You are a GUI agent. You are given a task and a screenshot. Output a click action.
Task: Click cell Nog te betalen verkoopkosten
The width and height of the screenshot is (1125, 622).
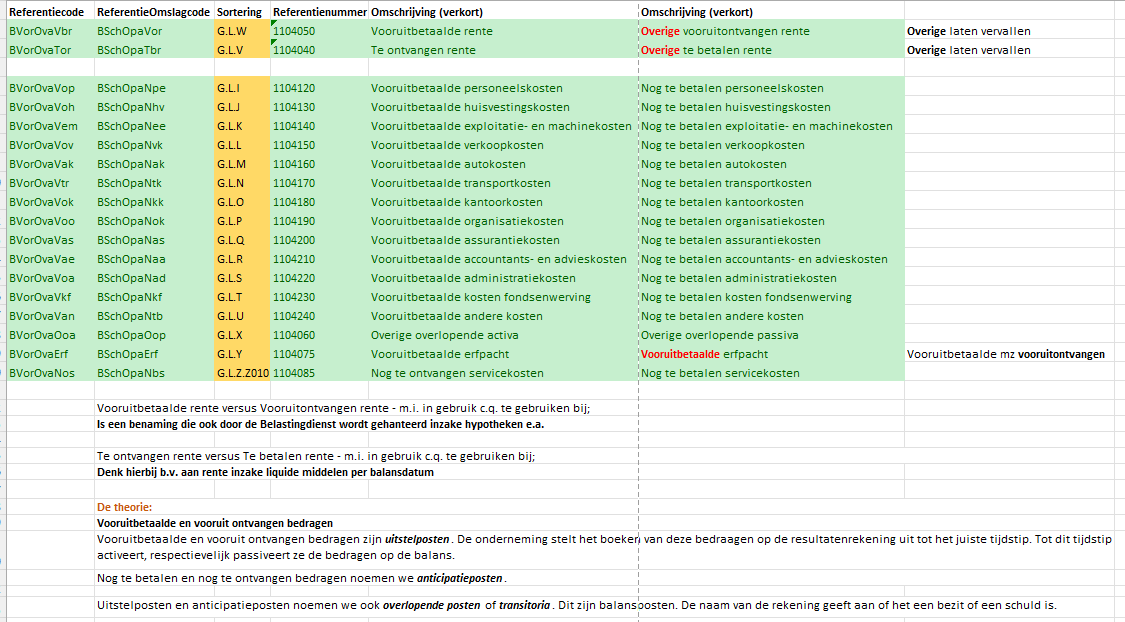click(x=771, y=145)
